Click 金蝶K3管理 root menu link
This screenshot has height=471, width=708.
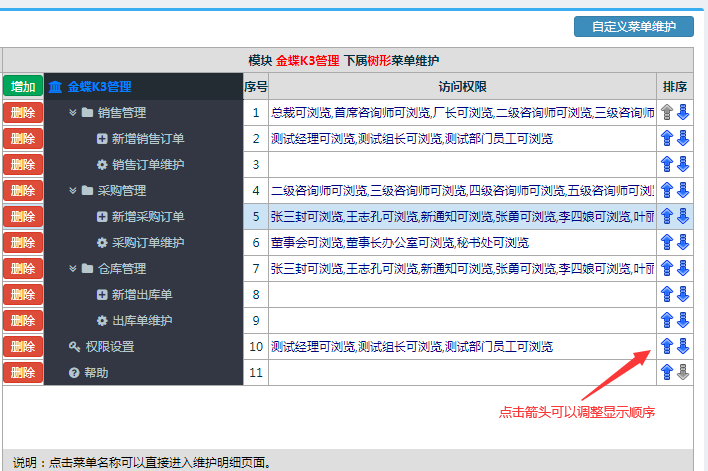[x=99, y=87]
